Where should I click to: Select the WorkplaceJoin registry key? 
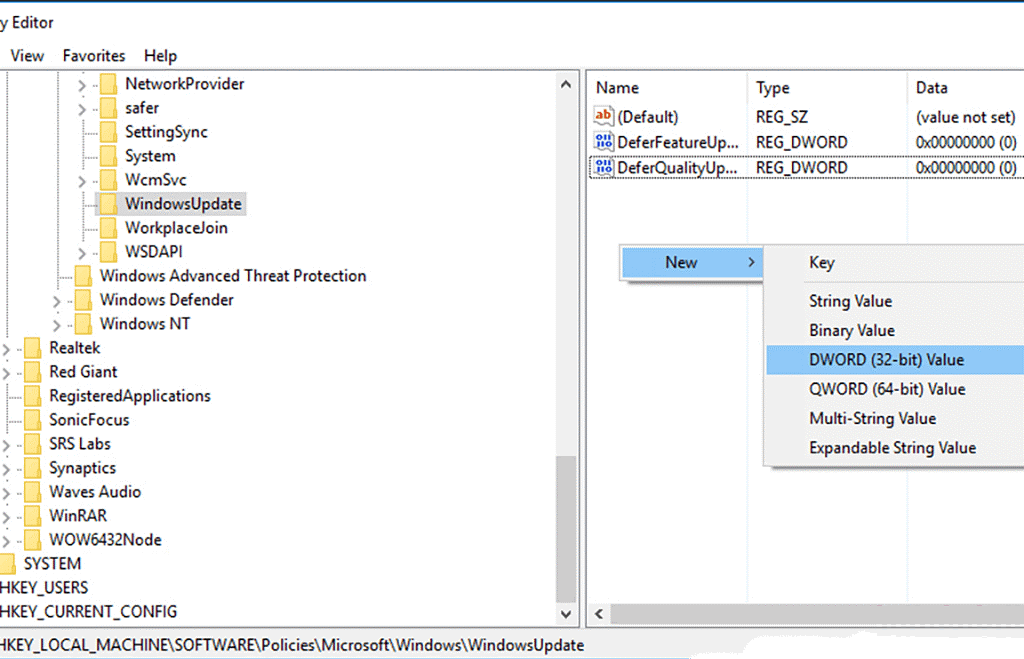click(176, 228)
